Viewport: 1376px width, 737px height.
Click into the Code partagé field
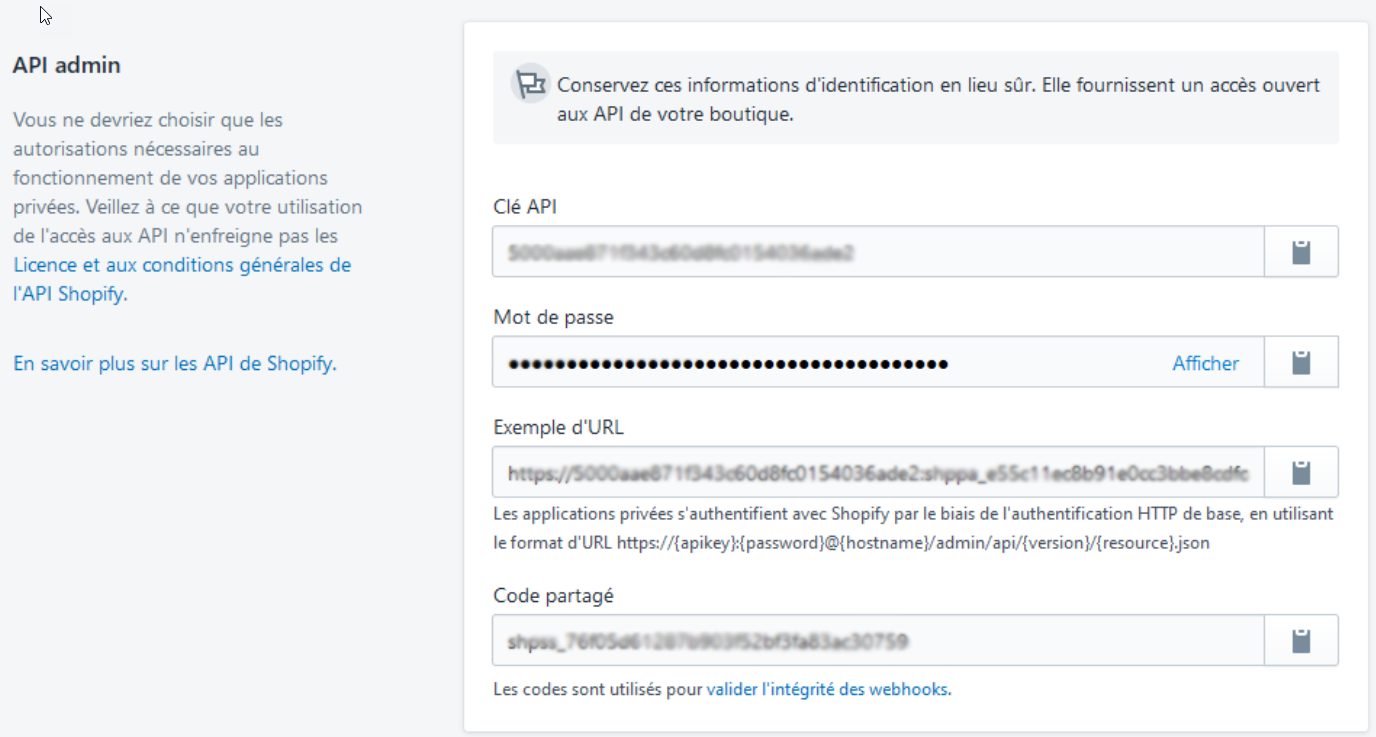[x=878, y=640]
